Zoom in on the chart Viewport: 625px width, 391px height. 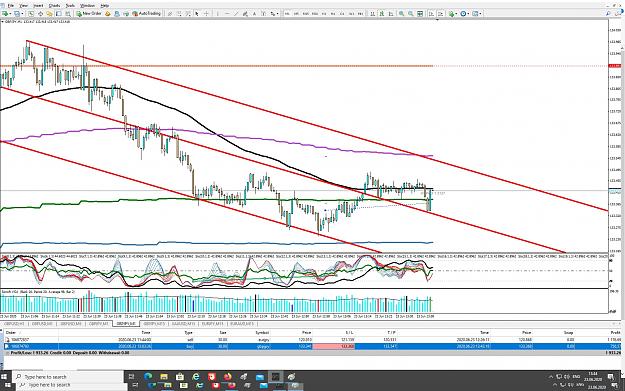401,14
